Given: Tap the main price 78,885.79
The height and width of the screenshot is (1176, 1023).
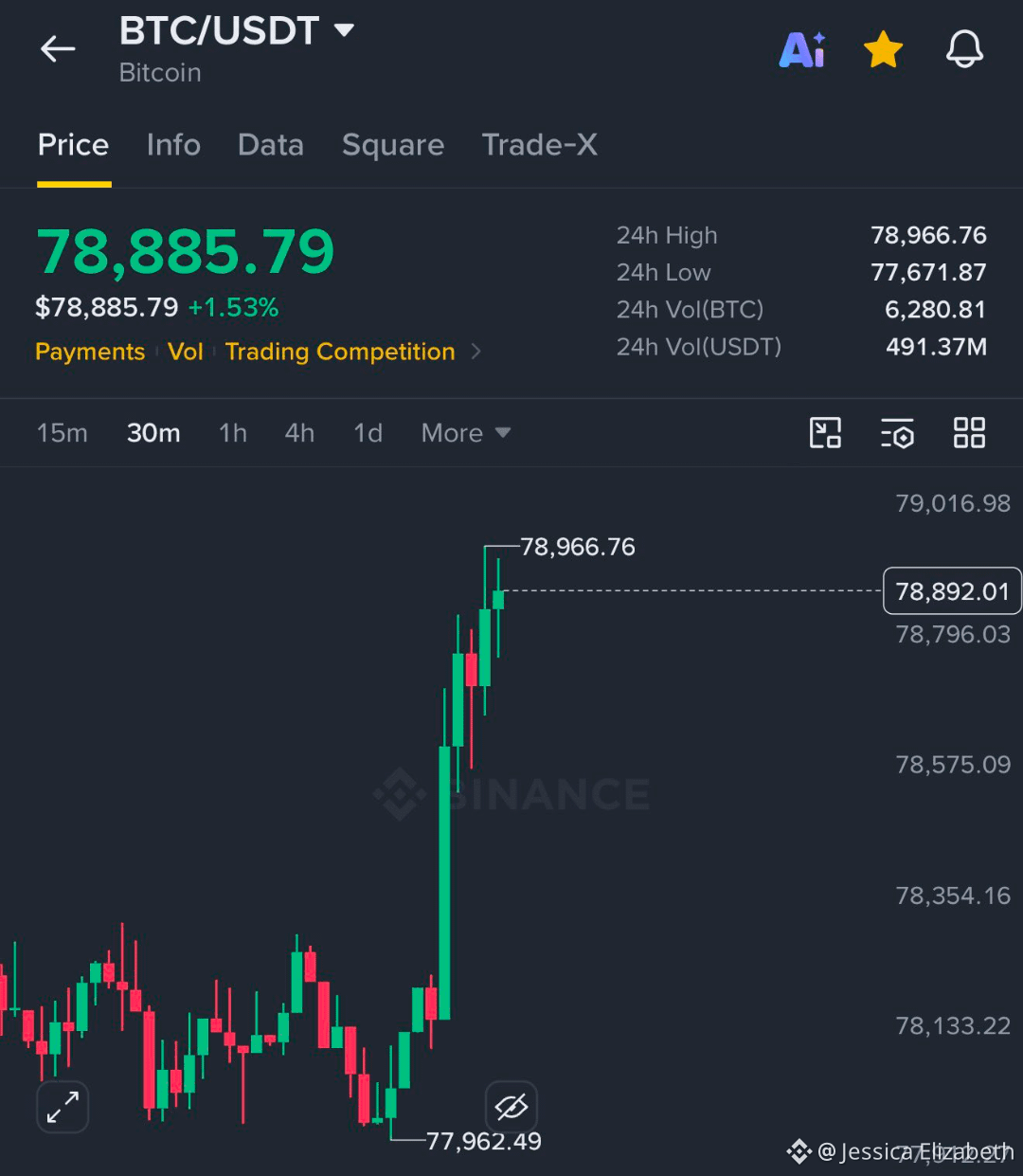Looking at the screenshot, I should 186,252.
